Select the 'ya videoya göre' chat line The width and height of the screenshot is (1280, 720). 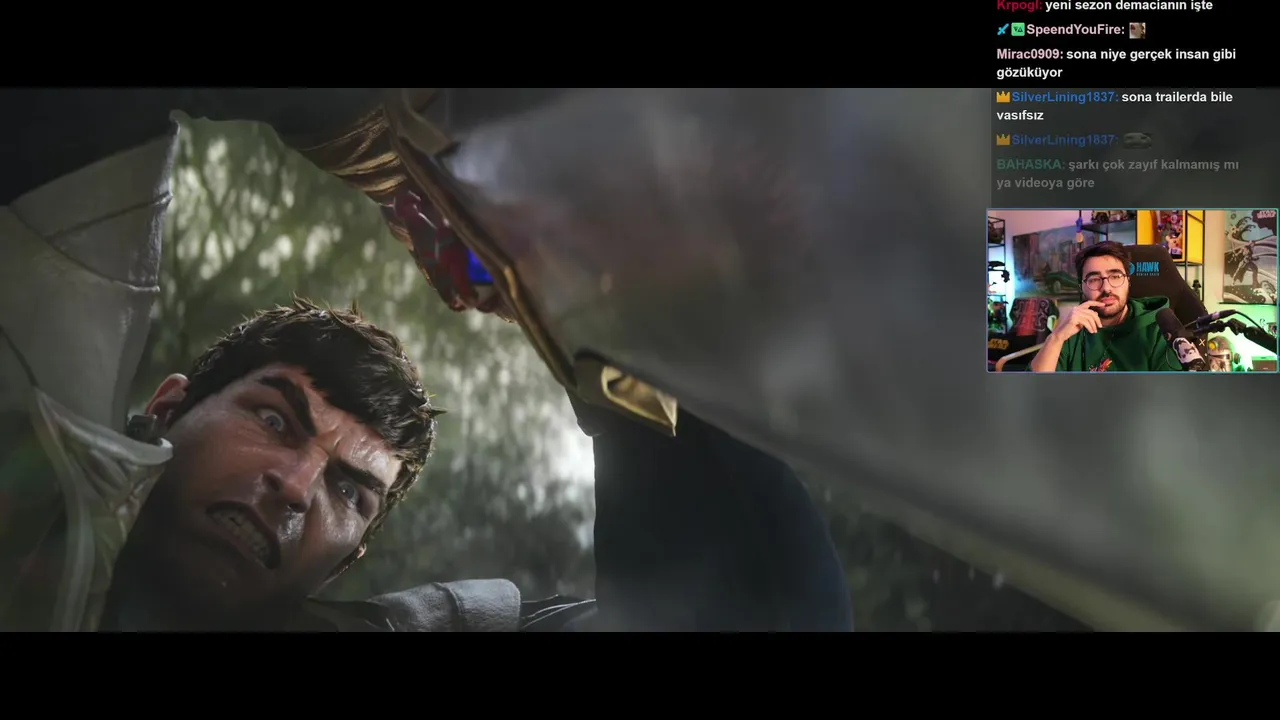(x=1045, y=183)
